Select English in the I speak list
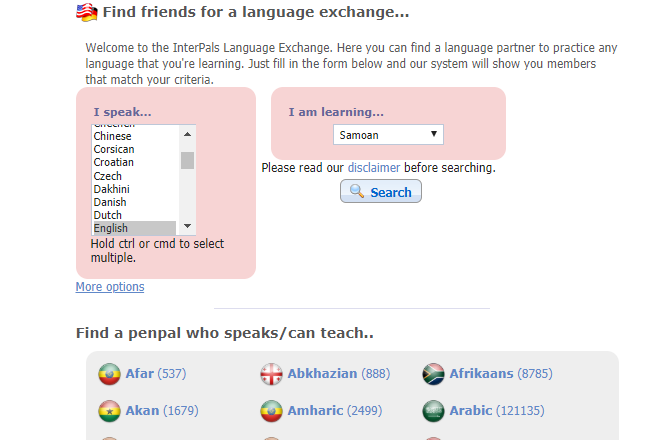The width and height of the screenshot is (658, 440). click(111, 228)
